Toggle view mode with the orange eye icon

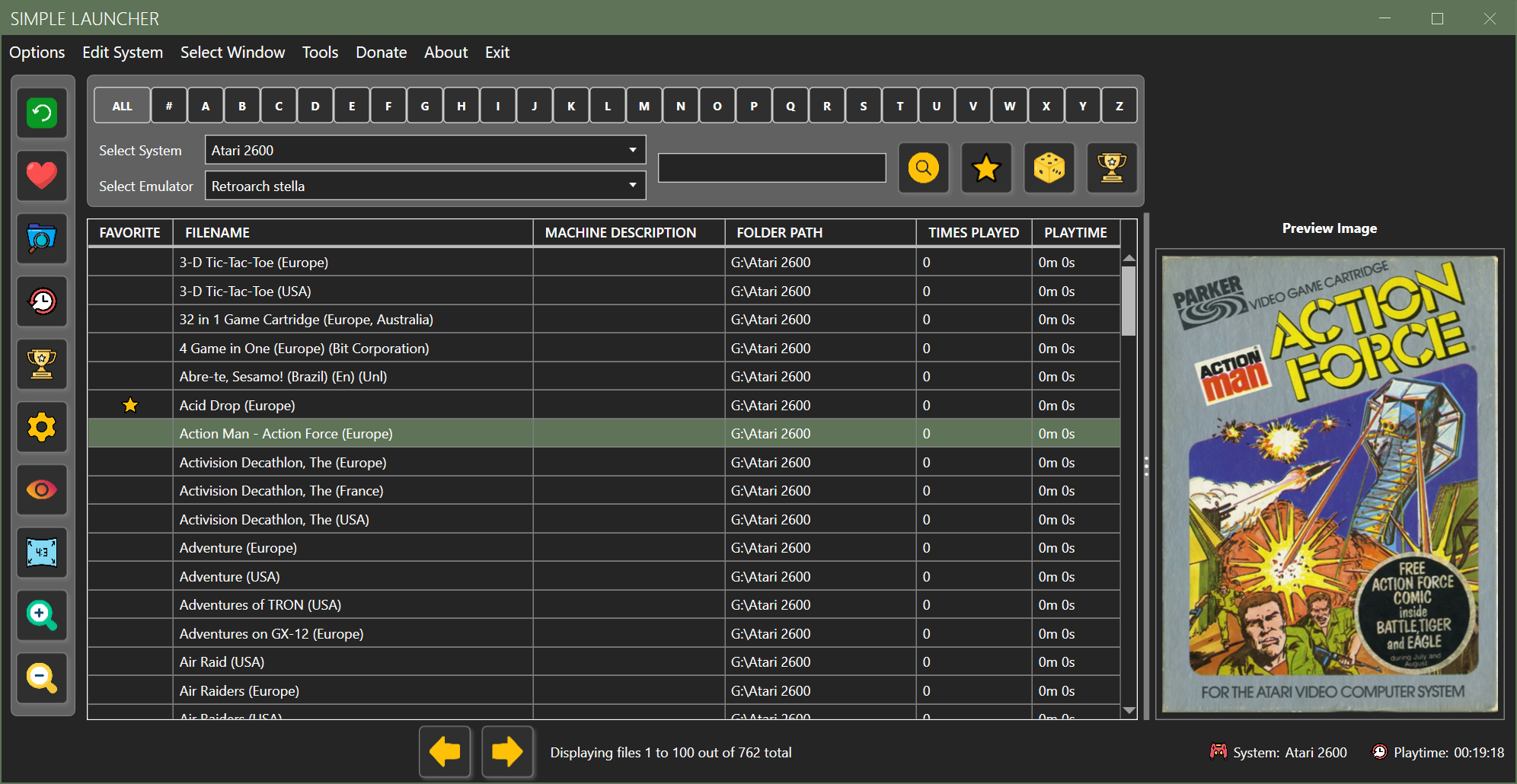click(42, 489)
